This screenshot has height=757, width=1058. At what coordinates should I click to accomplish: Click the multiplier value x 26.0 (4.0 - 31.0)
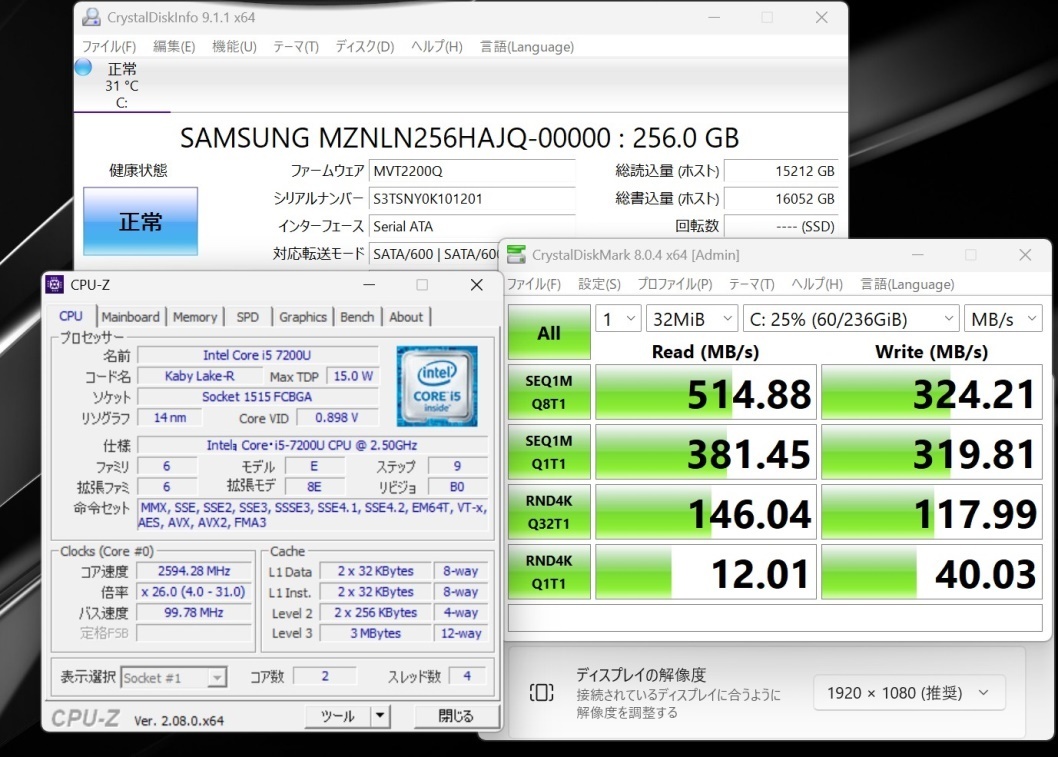coord(194,592)
